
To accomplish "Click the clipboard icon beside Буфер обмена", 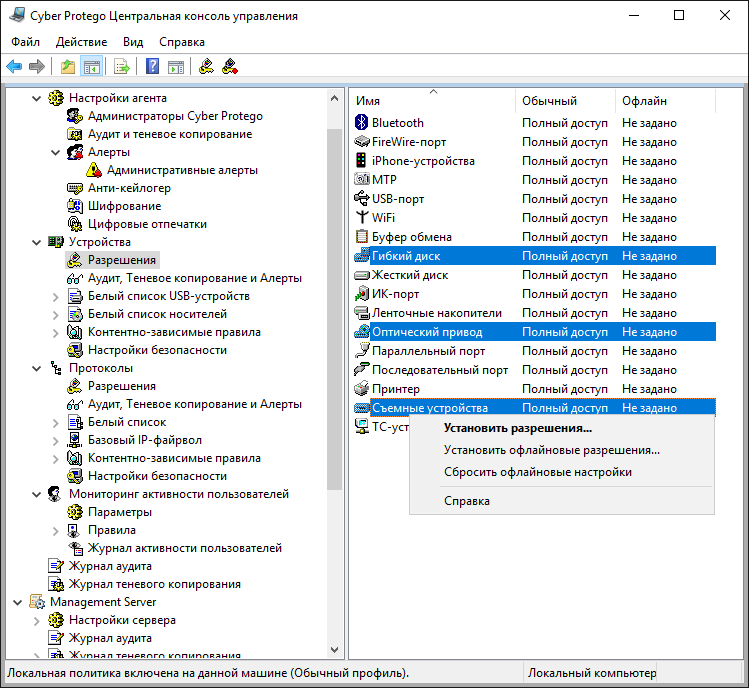I will point(362,236).
